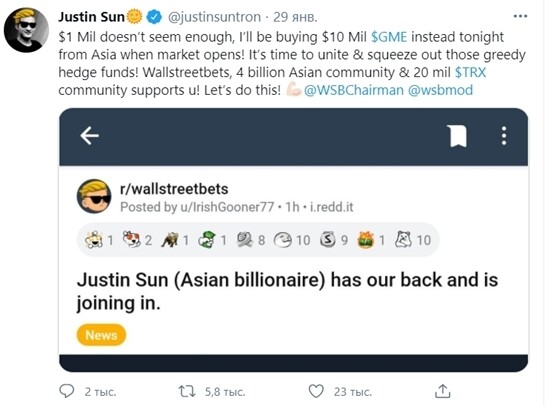The image size is (550, 406).
Task: Open the tweet's three-dot more menu
Action: 520,16
